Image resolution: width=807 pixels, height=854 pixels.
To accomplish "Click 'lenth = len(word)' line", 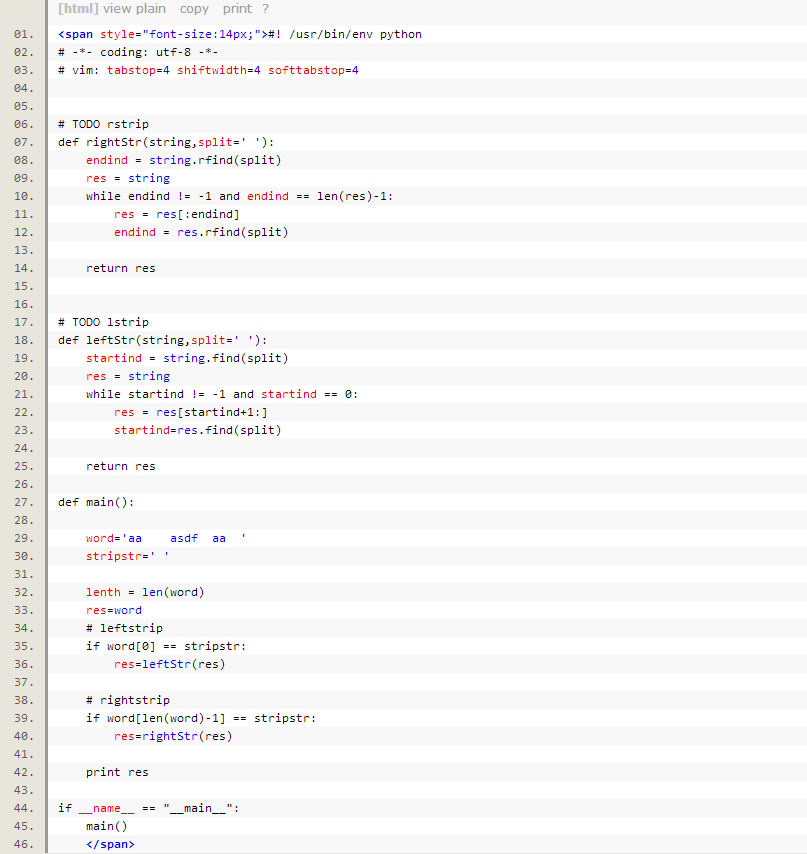I will [145, 591].
